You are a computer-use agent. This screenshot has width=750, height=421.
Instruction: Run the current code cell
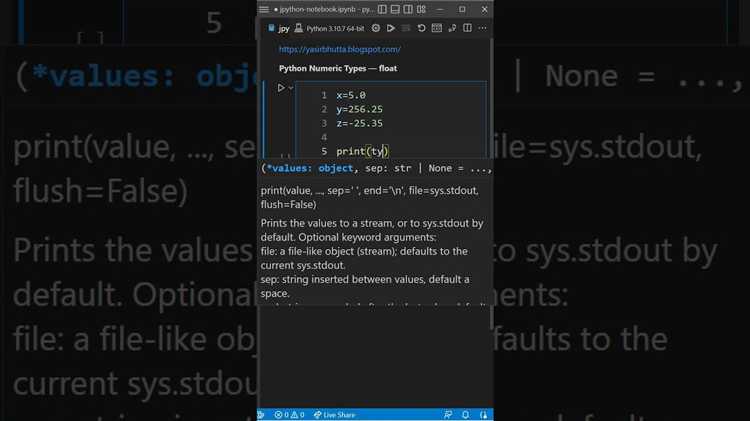[x=281, y=88]
